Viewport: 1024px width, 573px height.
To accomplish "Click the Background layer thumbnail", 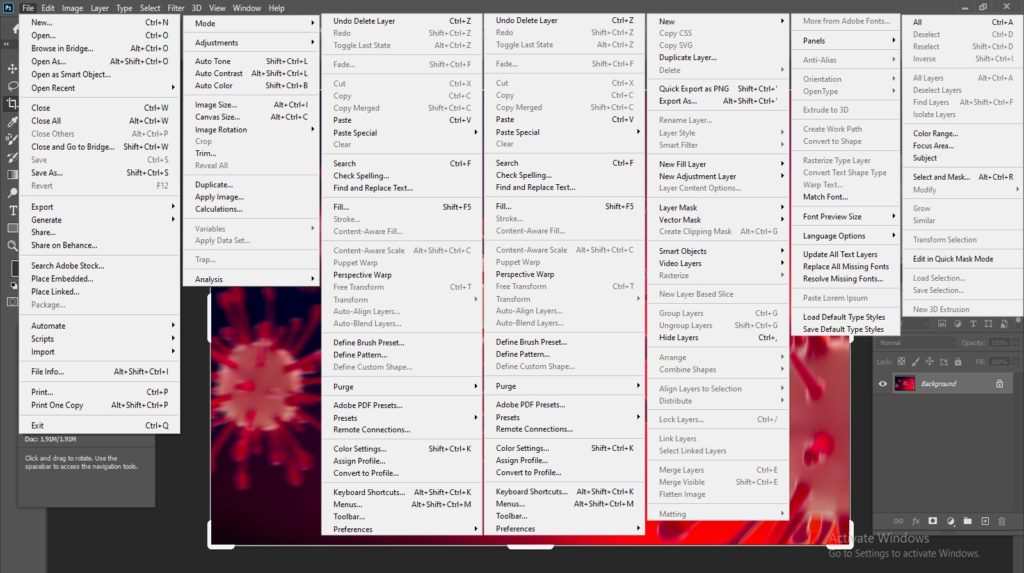I will coord(904,384).
